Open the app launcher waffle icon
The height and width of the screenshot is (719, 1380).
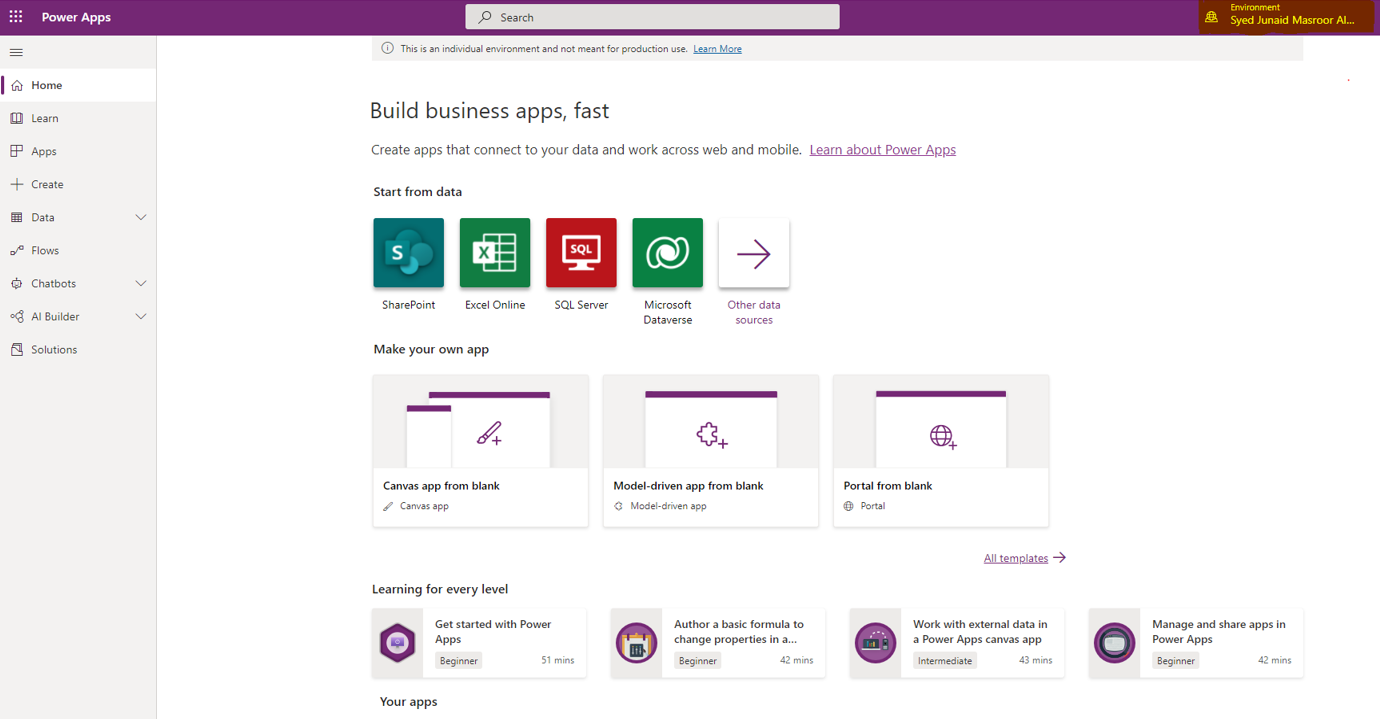[x=16, y=17]
